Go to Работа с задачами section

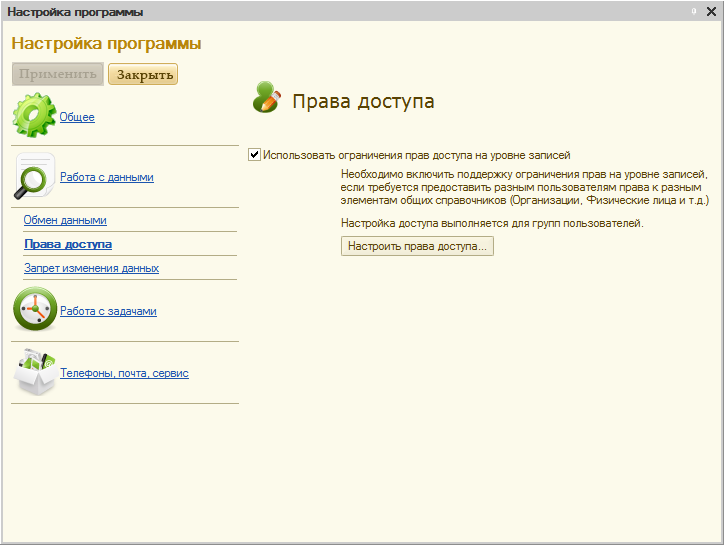(x=108, y=311)
